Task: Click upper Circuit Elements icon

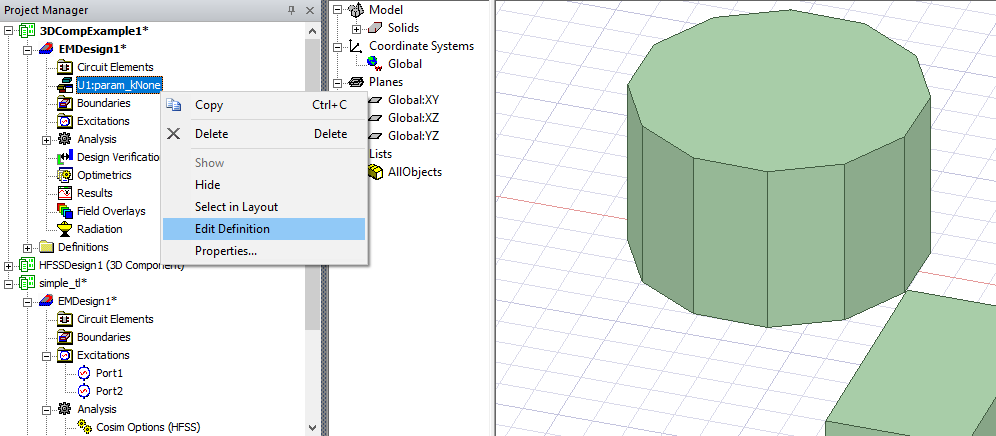Action: [65, 67]
